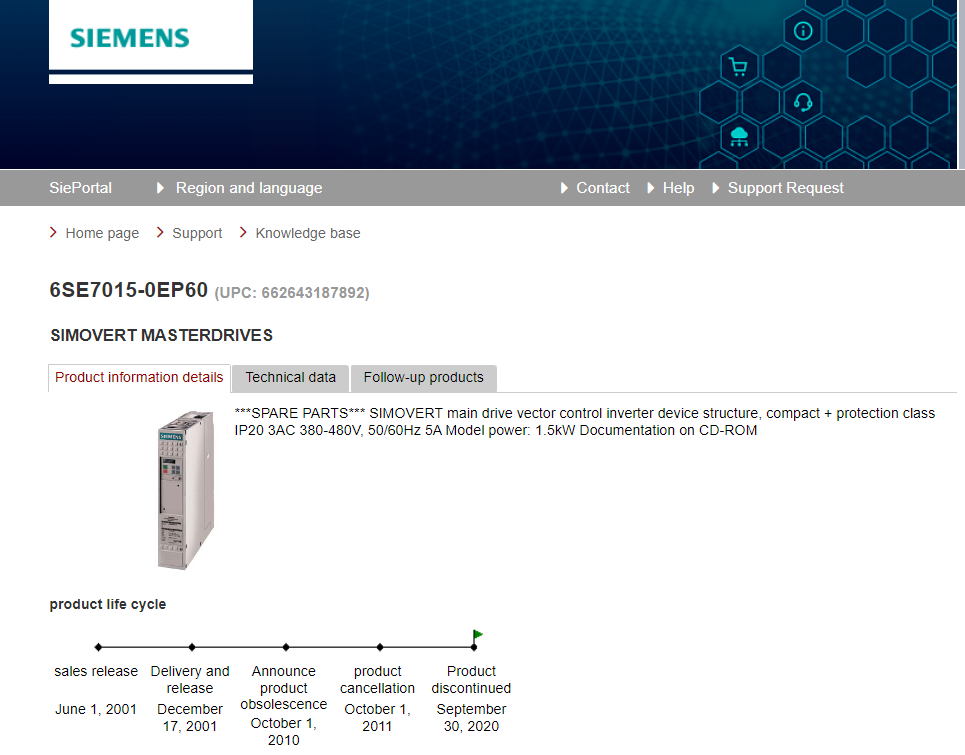Switch to the Technical data tab
The image size is (965, 755).
pos(290,378)
